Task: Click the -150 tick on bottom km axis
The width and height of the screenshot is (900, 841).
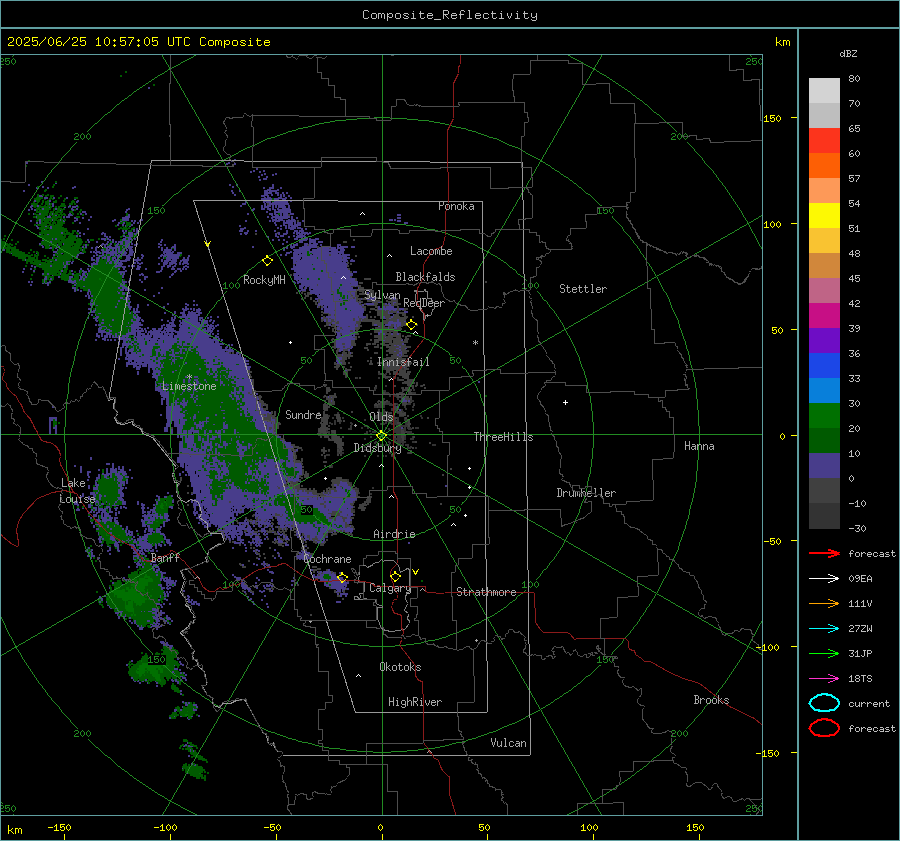Action: click(59, 827)
